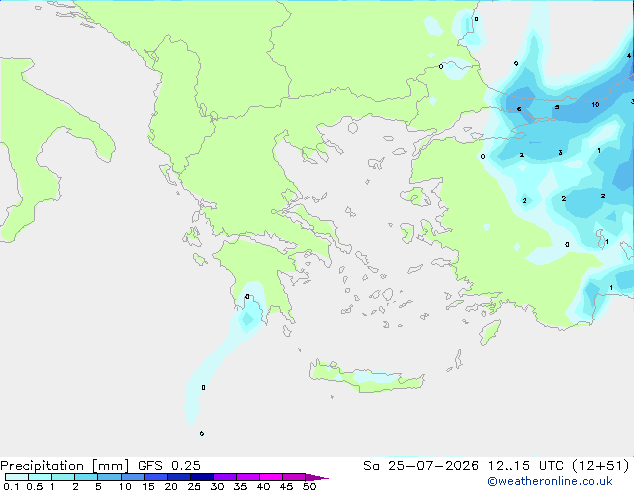Click the 'GFS 0.25' model label
The image size is (634, 490).
point(169,466)
